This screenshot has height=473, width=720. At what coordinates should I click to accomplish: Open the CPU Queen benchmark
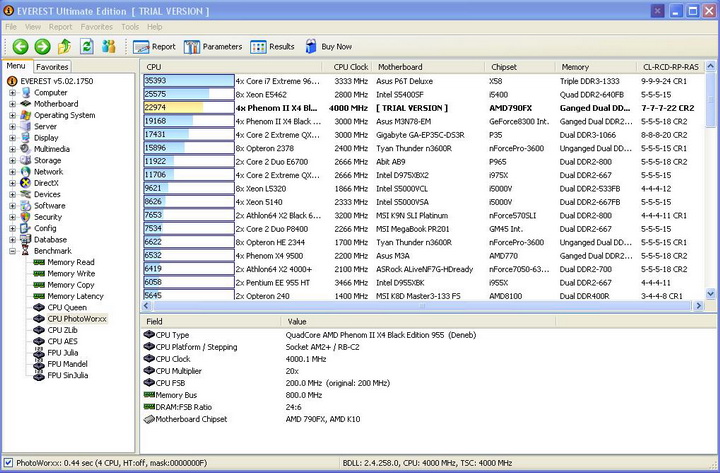[67, 307]
